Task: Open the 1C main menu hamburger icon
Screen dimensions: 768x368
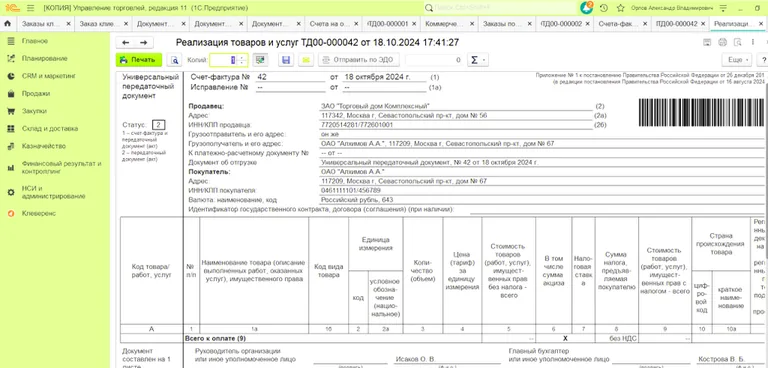Action: click(x=30, y=8)
